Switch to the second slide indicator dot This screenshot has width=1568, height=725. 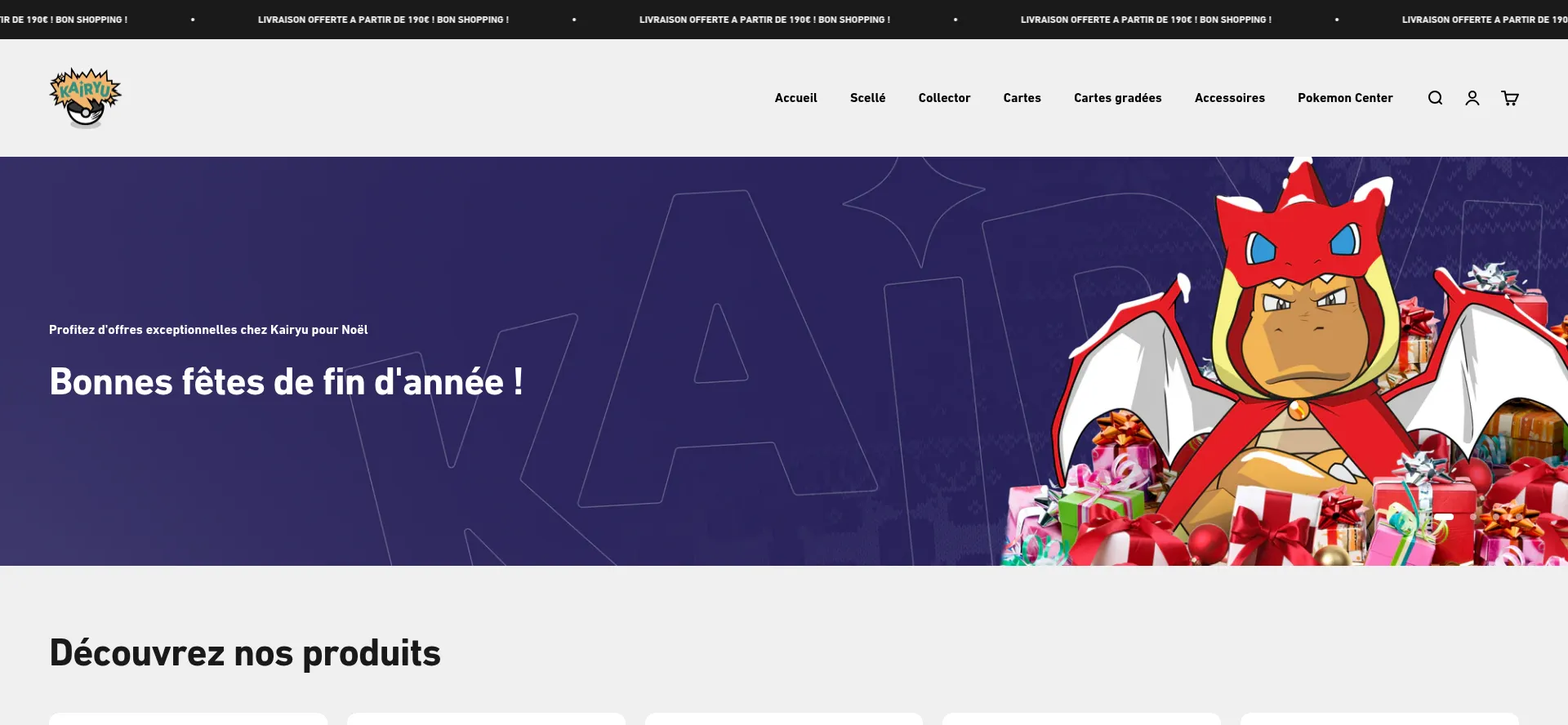click(1473, 517)
